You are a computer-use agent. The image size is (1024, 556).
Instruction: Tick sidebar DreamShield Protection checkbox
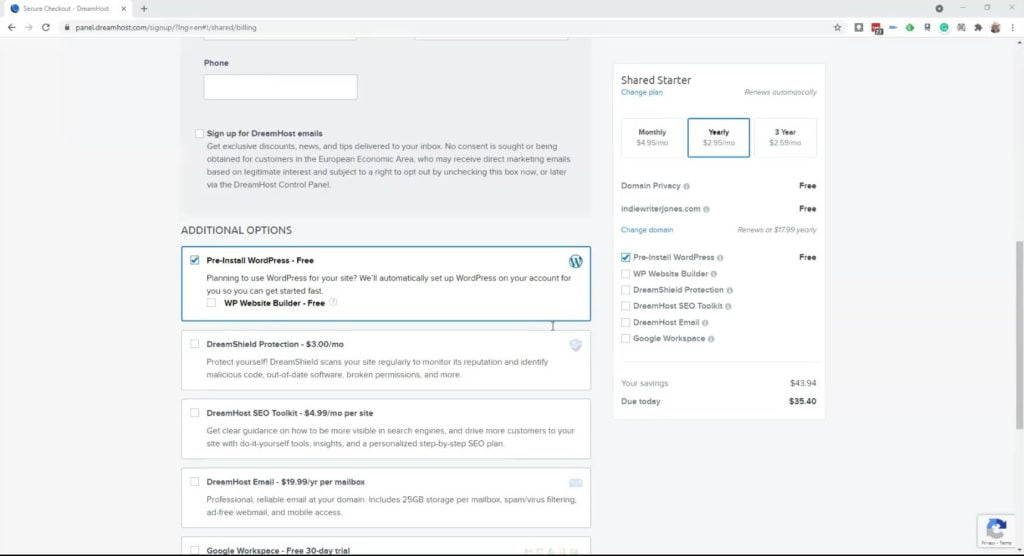[626, 289]
